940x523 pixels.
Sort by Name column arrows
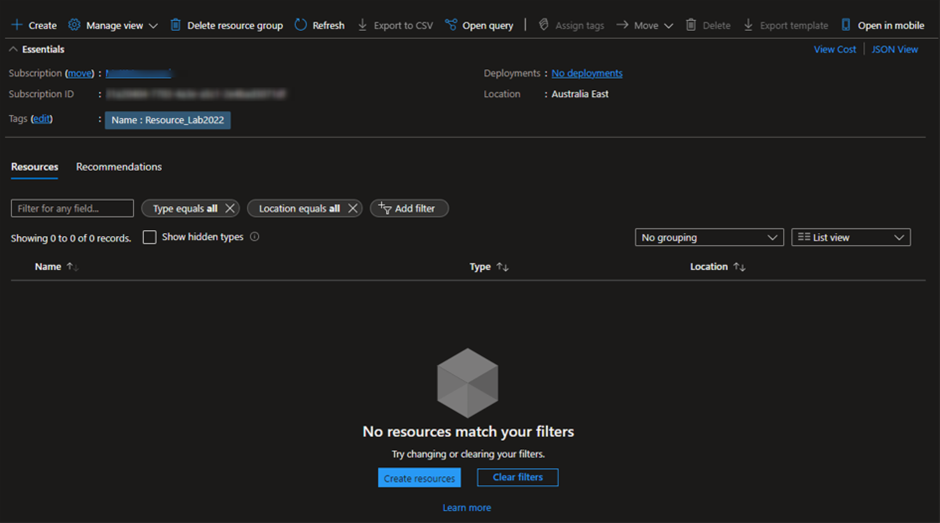click(72, 266)
